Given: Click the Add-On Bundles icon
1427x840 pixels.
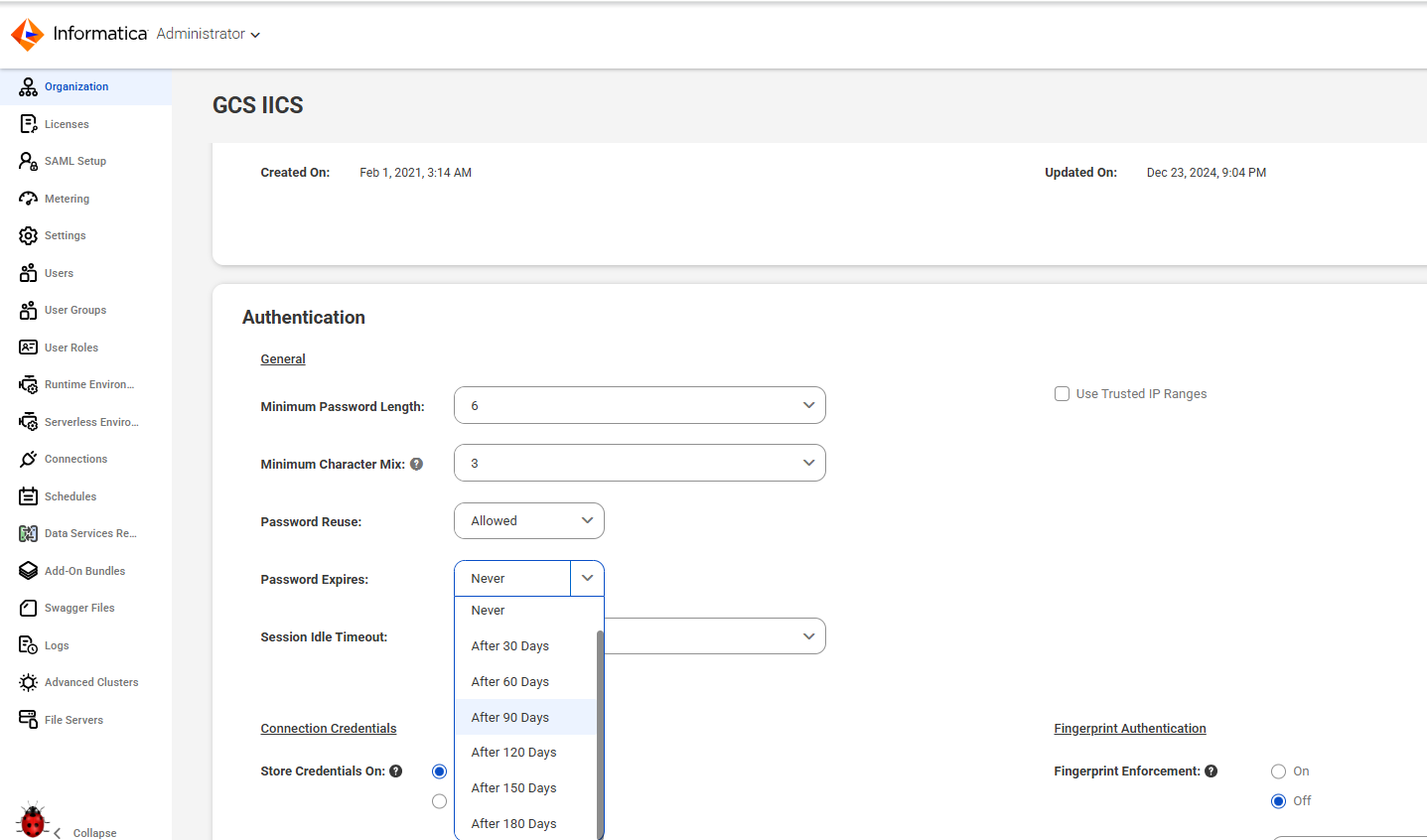Looking at the screenshot, I should [x=28, y=571].
